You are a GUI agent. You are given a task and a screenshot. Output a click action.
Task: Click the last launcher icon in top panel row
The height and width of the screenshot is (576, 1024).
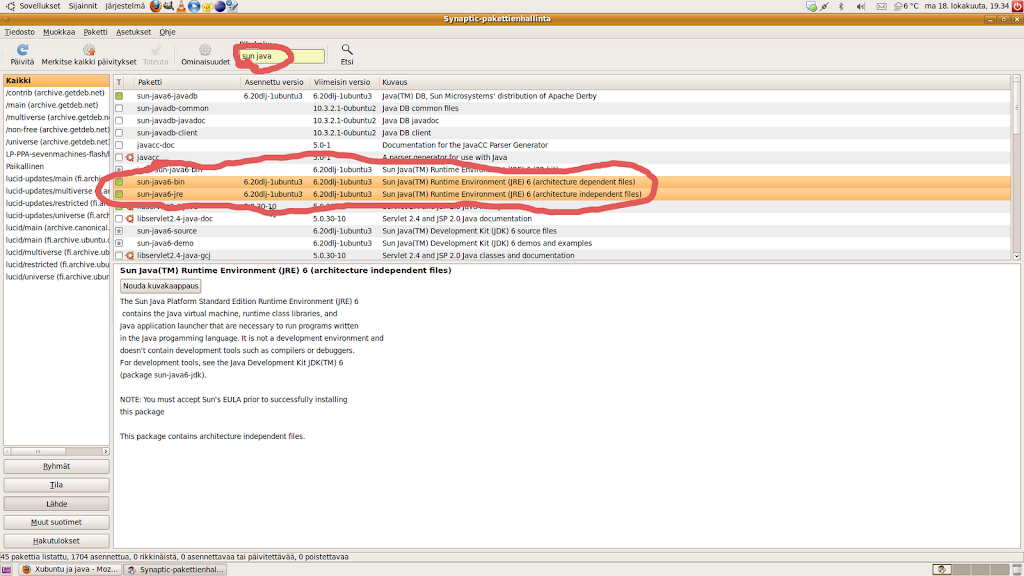tap(232, 7)
